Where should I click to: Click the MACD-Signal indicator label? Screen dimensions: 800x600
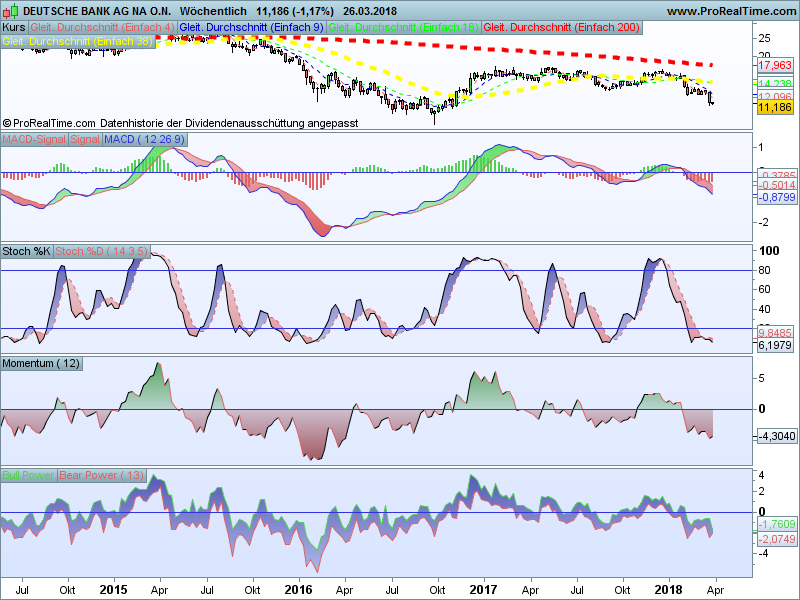(x=34, y=139)
